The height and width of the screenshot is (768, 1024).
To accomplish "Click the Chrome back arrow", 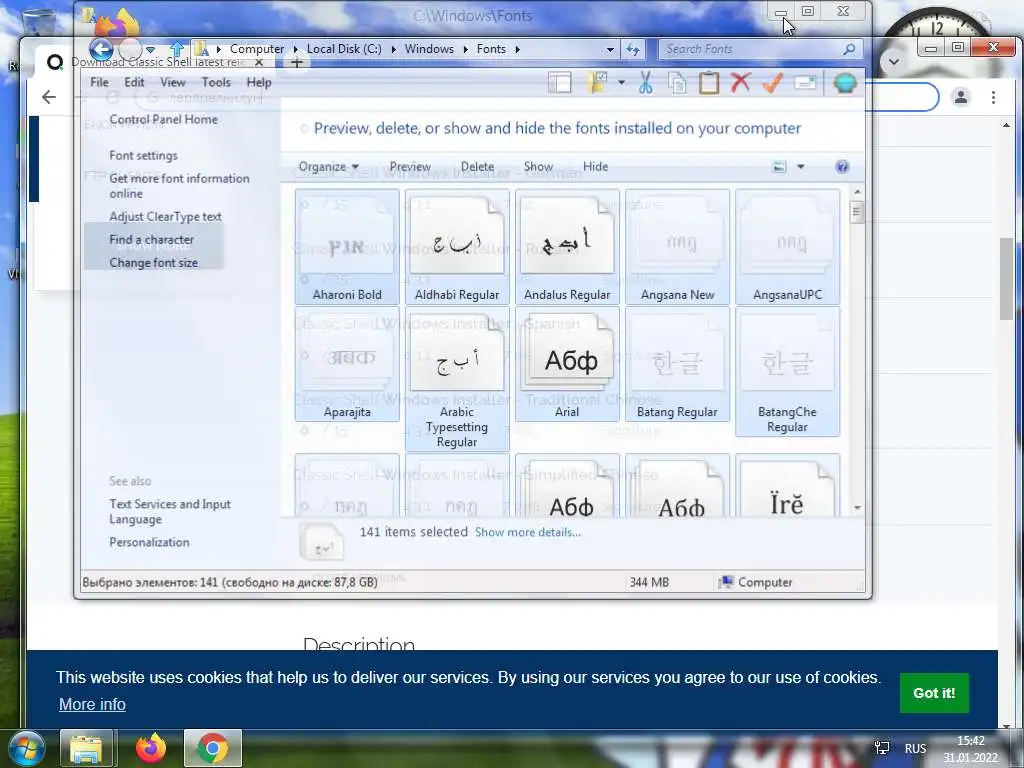I will [x=49, y=97].
